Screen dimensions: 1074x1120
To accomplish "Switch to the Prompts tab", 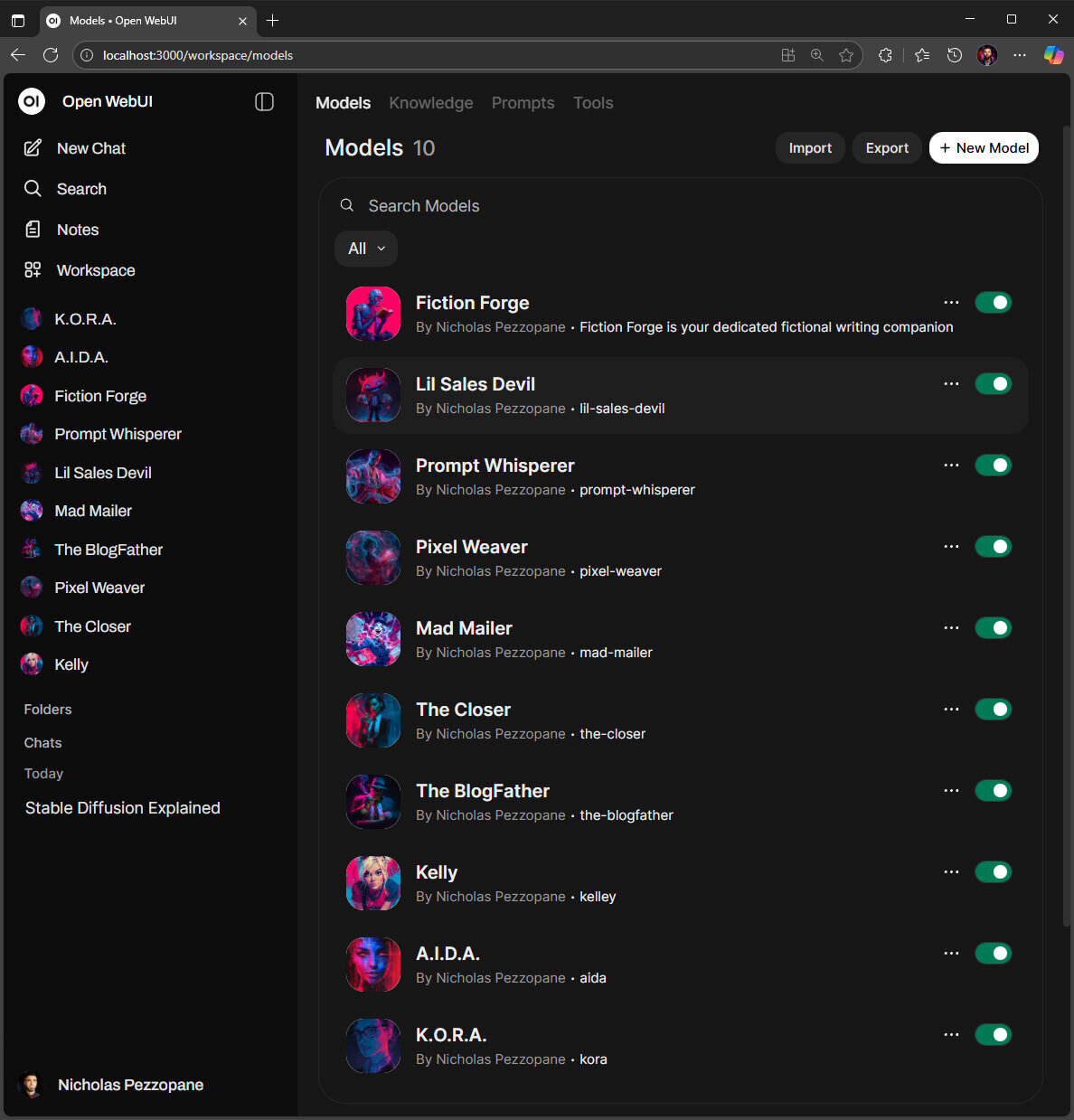I will pos(523,103).
